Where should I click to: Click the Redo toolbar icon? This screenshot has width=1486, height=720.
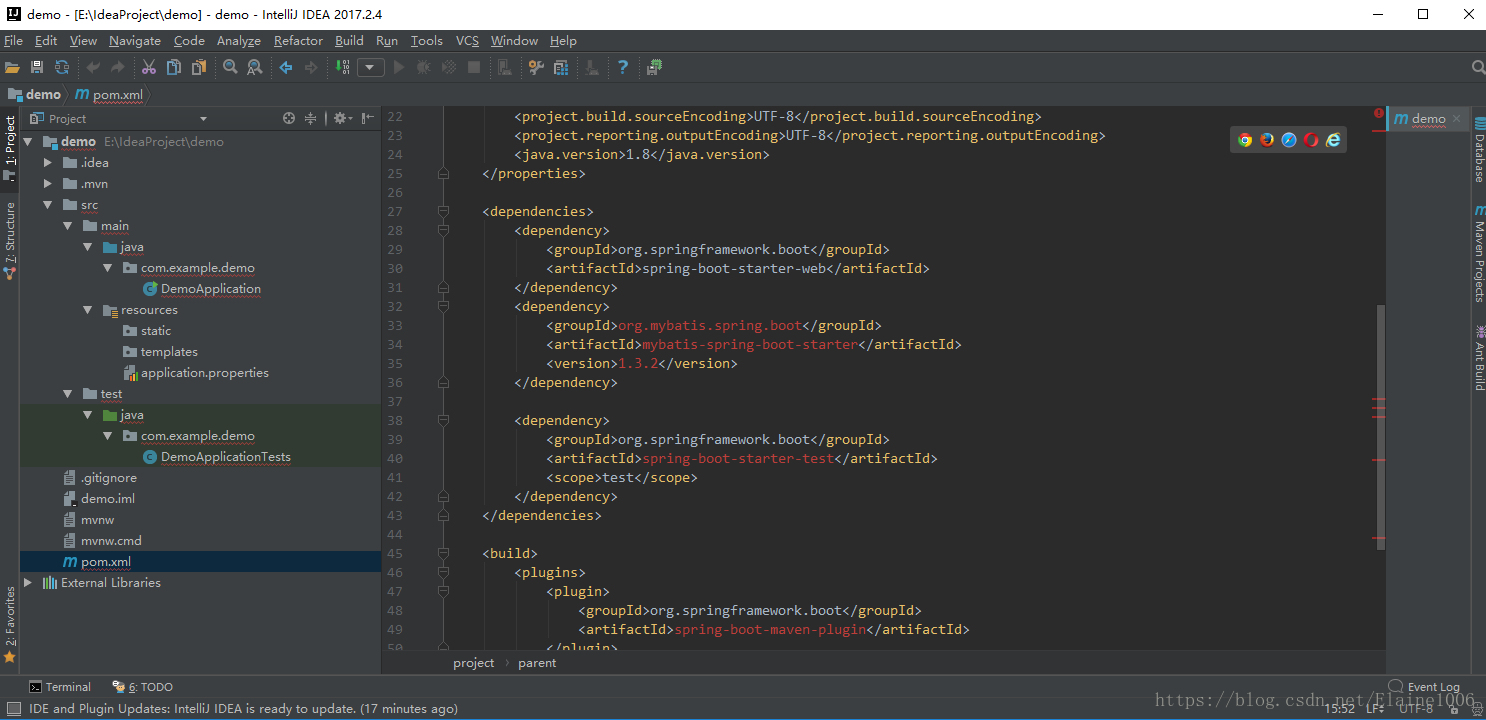[117, 67]
